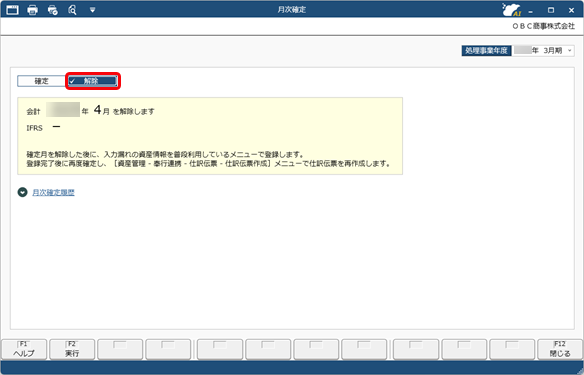Click the 月次確定 window title

coord(292,10)
